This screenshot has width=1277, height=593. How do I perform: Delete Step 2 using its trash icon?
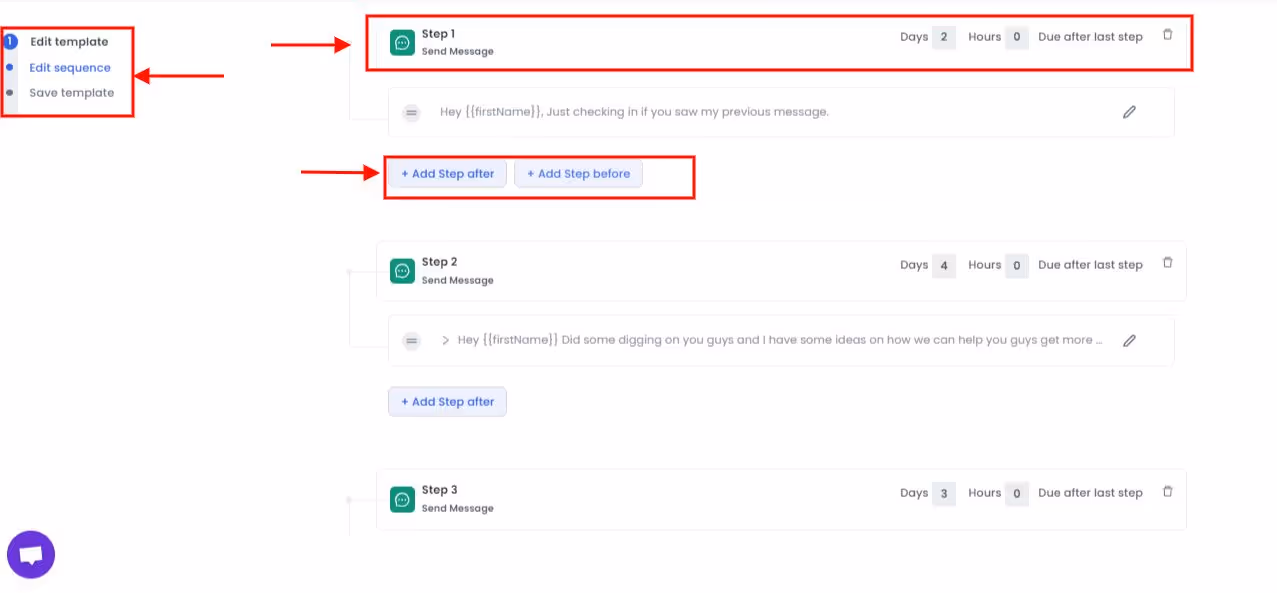(1167, 262)
